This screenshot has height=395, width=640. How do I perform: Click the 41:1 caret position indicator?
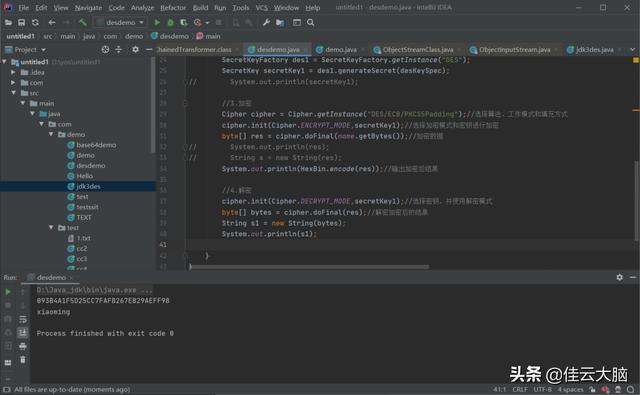(x=500, y=389)
